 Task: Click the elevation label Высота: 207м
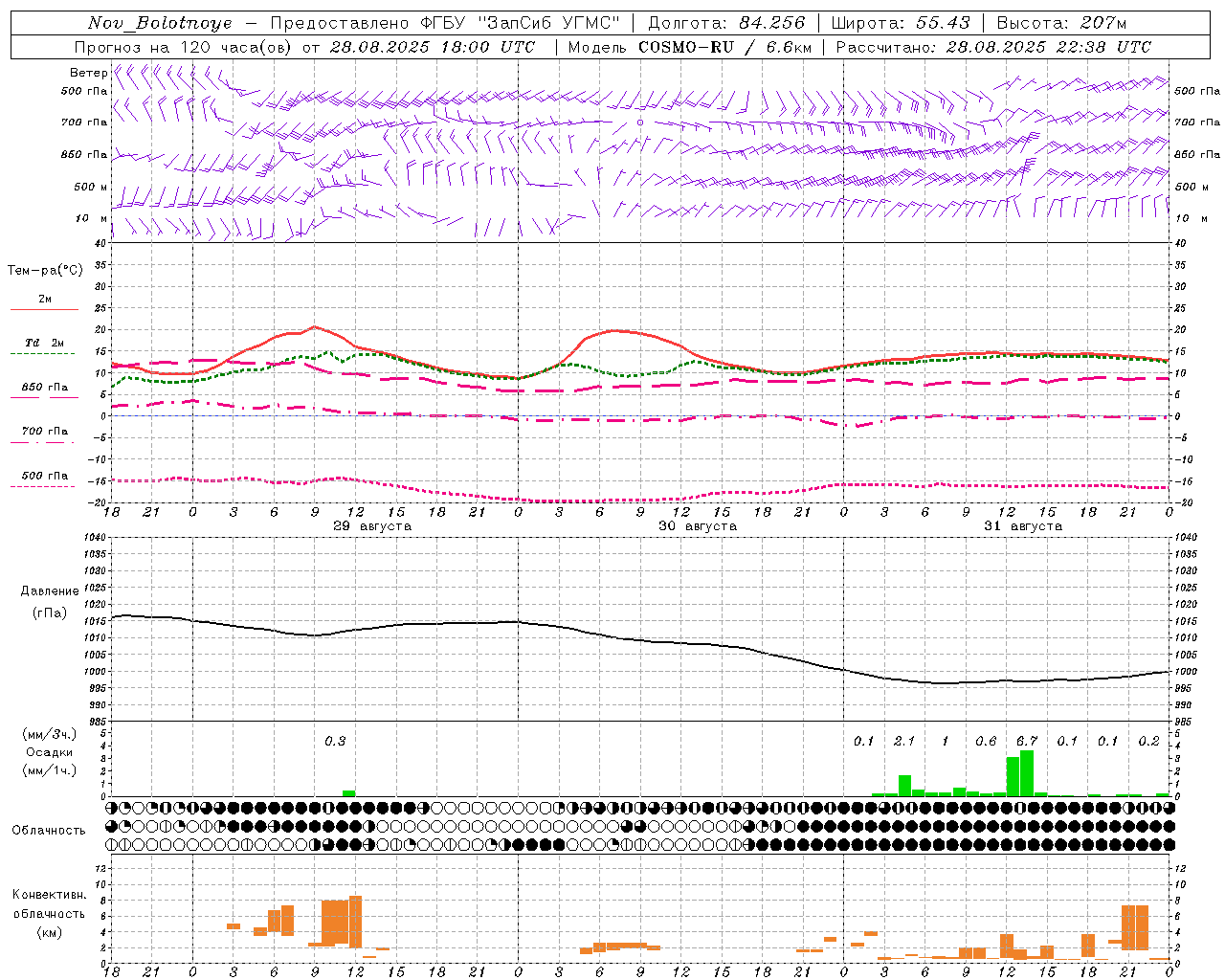(1061, 23)
